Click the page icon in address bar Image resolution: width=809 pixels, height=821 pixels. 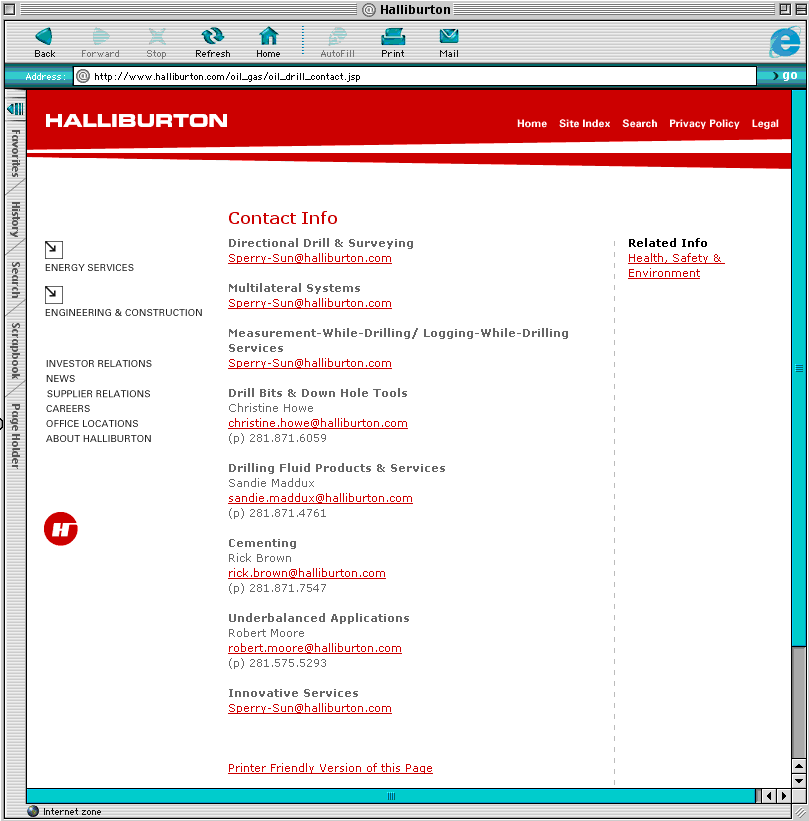coord(83,76)
